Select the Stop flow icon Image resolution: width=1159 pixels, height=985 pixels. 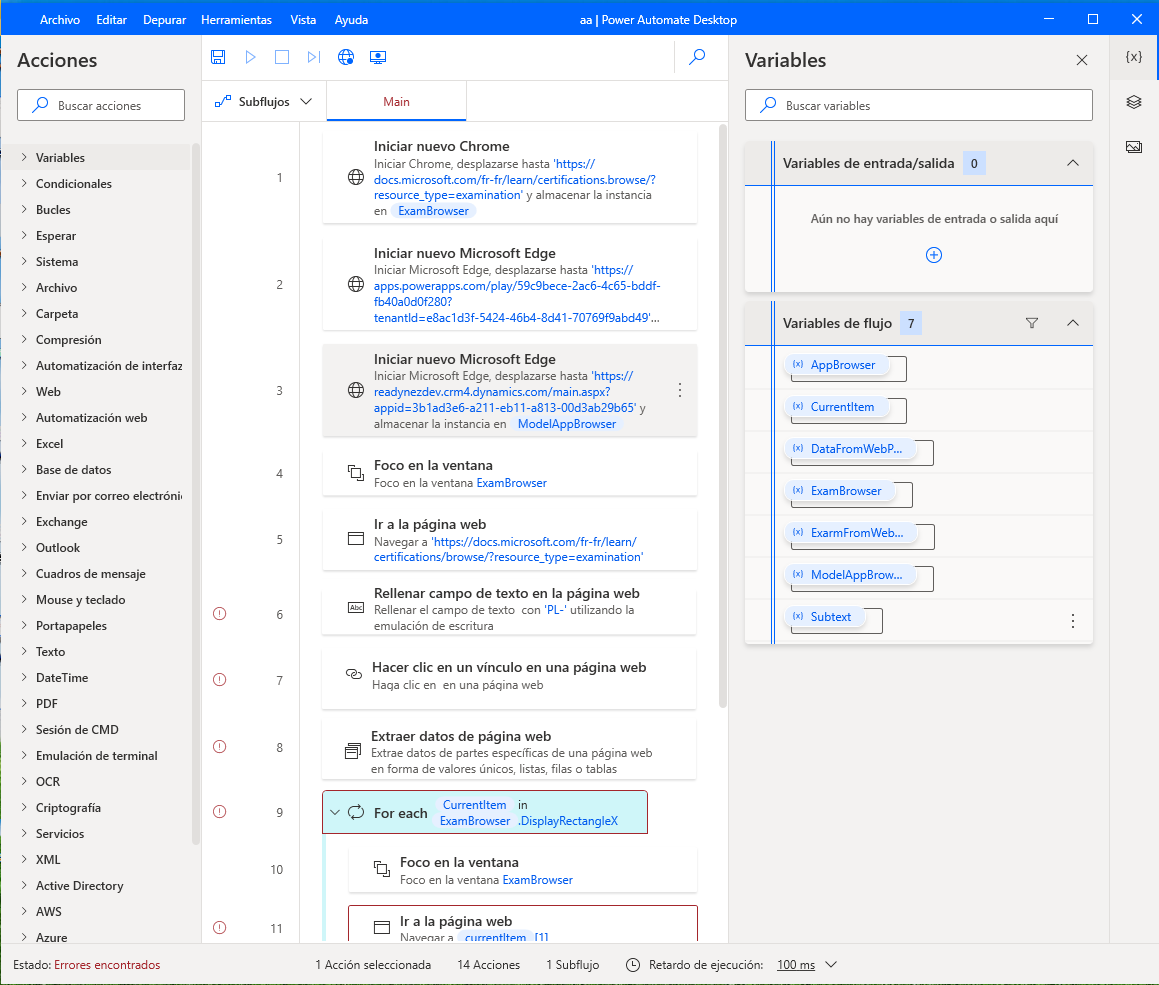tap(282, 57)
